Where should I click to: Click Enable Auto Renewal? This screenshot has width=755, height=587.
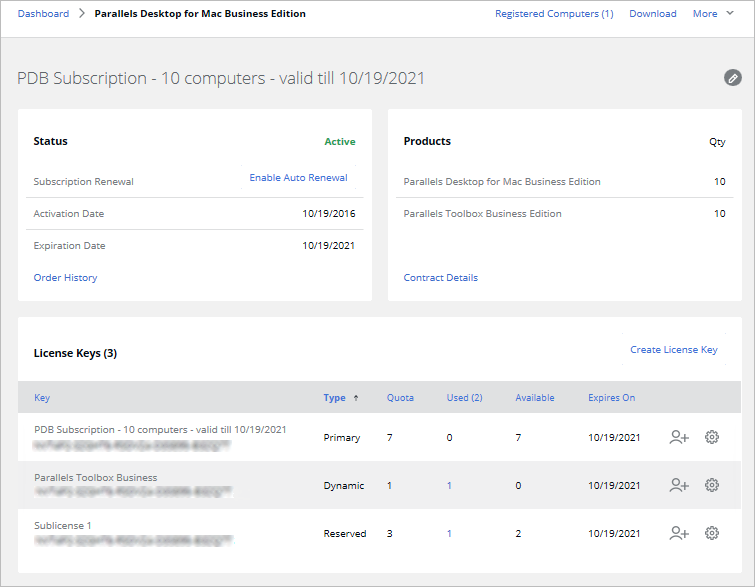click(x=298, y=178)
